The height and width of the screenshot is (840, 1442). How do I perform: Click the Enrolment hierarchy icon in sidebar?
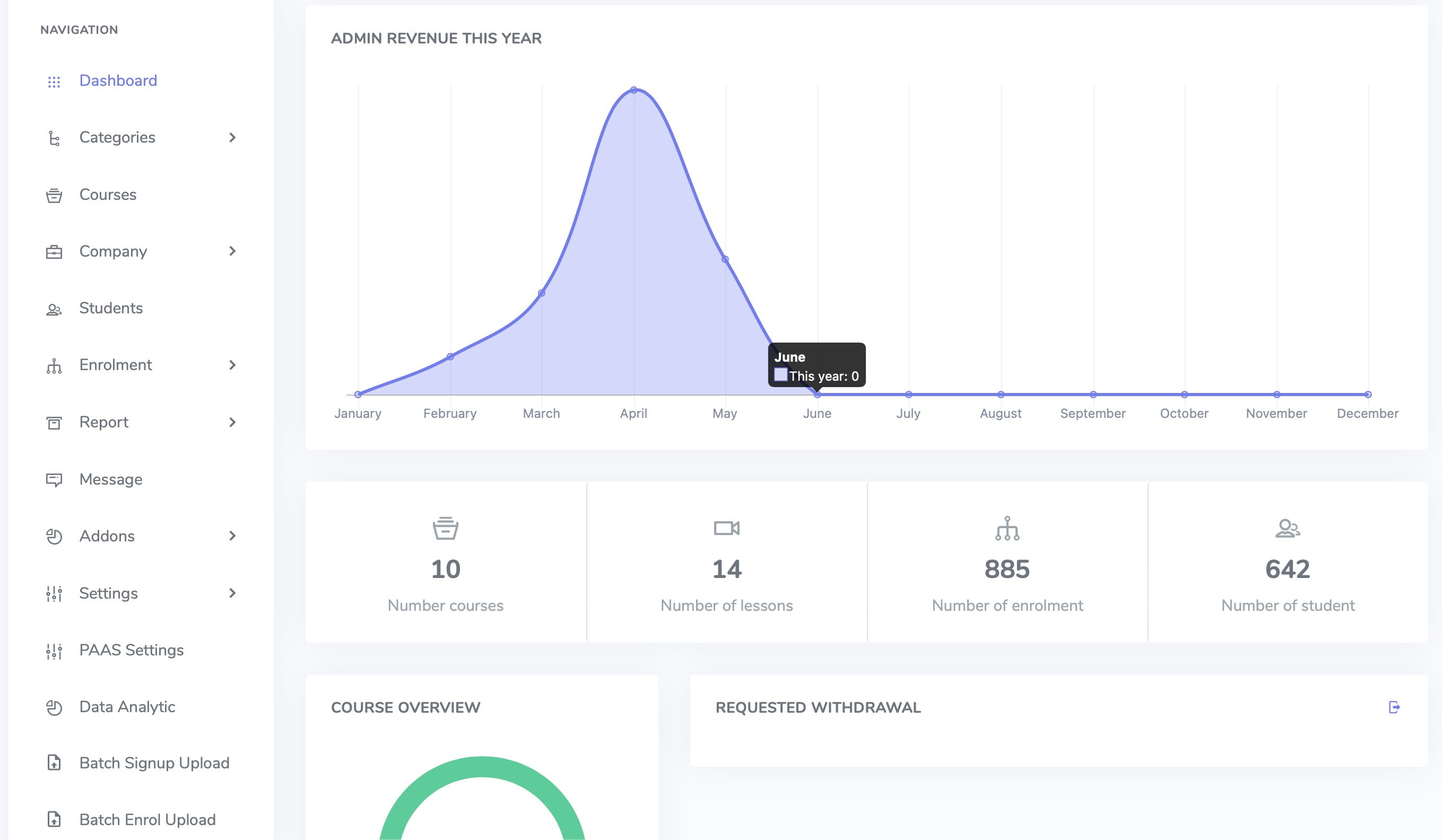point(54,366)
